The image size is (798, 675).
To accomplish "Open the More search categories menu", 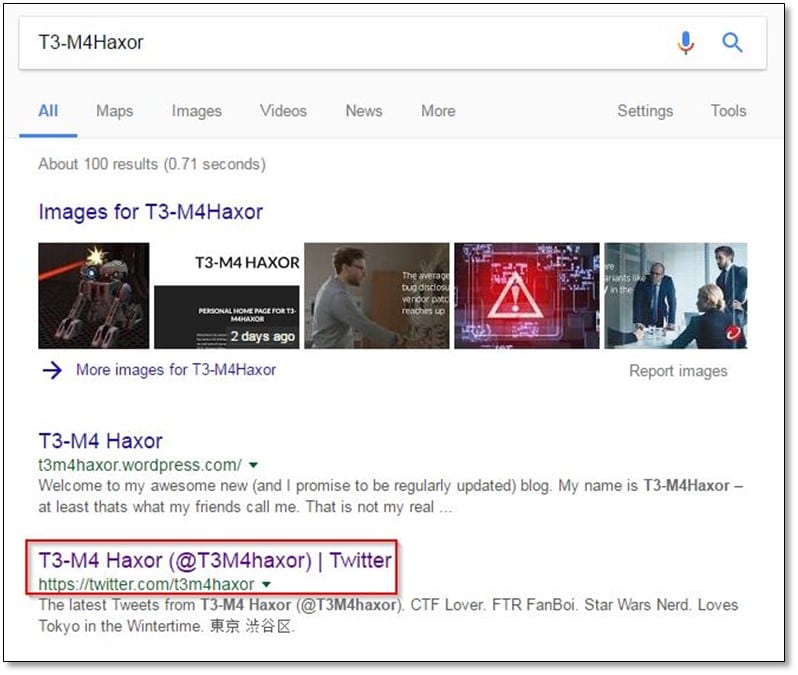I will click(438, 111).
